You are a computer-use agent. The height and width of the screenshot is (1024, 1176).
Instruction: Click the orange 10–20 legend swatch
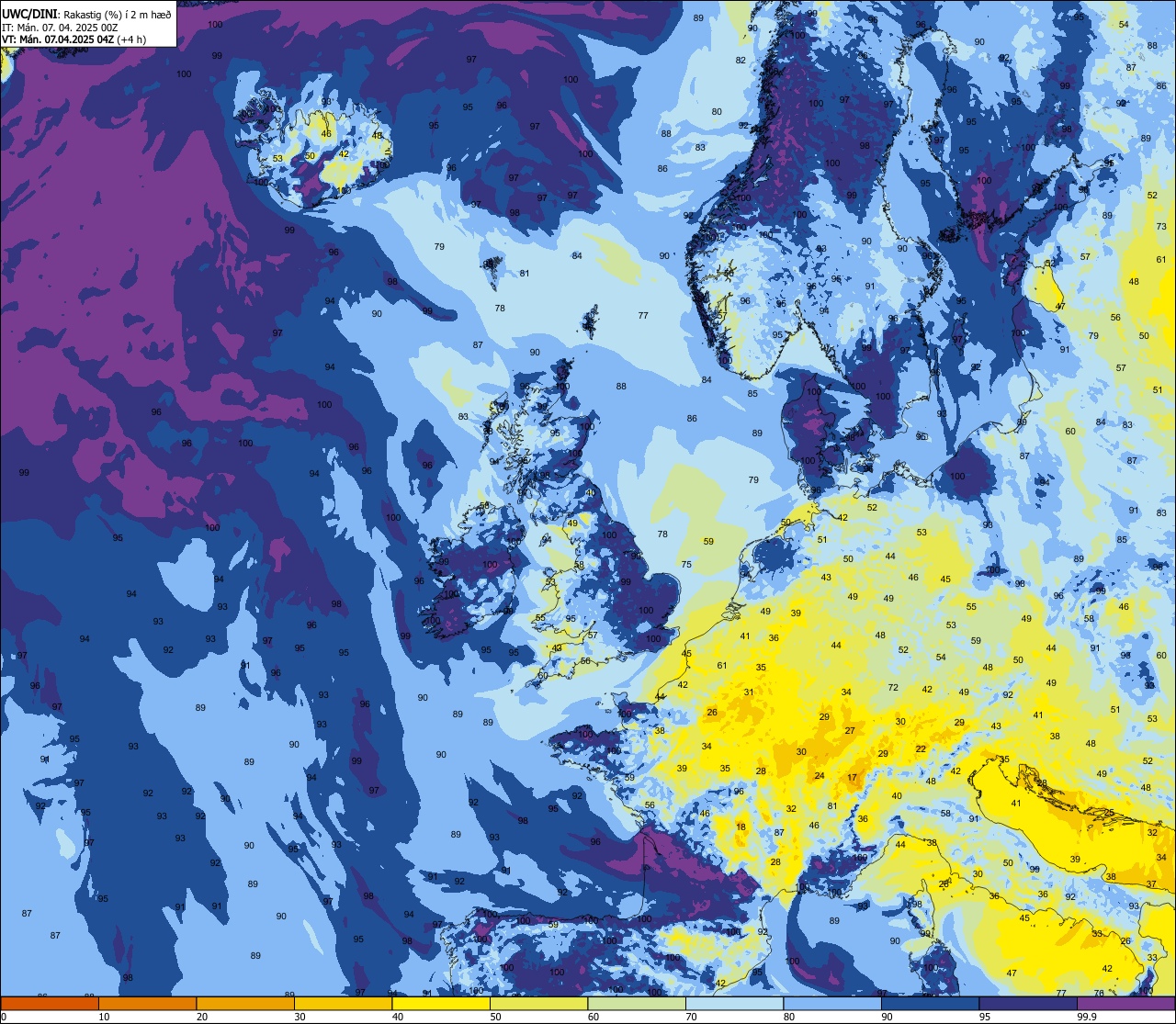tap(147, 1004)
